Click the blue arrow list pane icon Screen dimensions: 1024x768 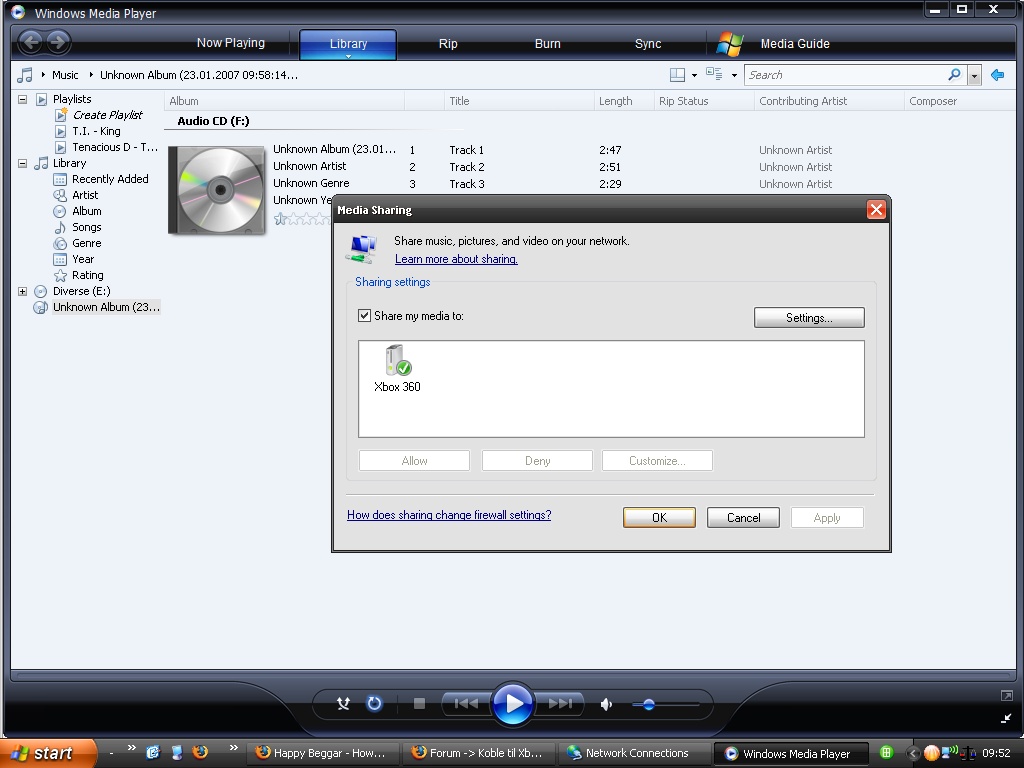coord(997,75)
